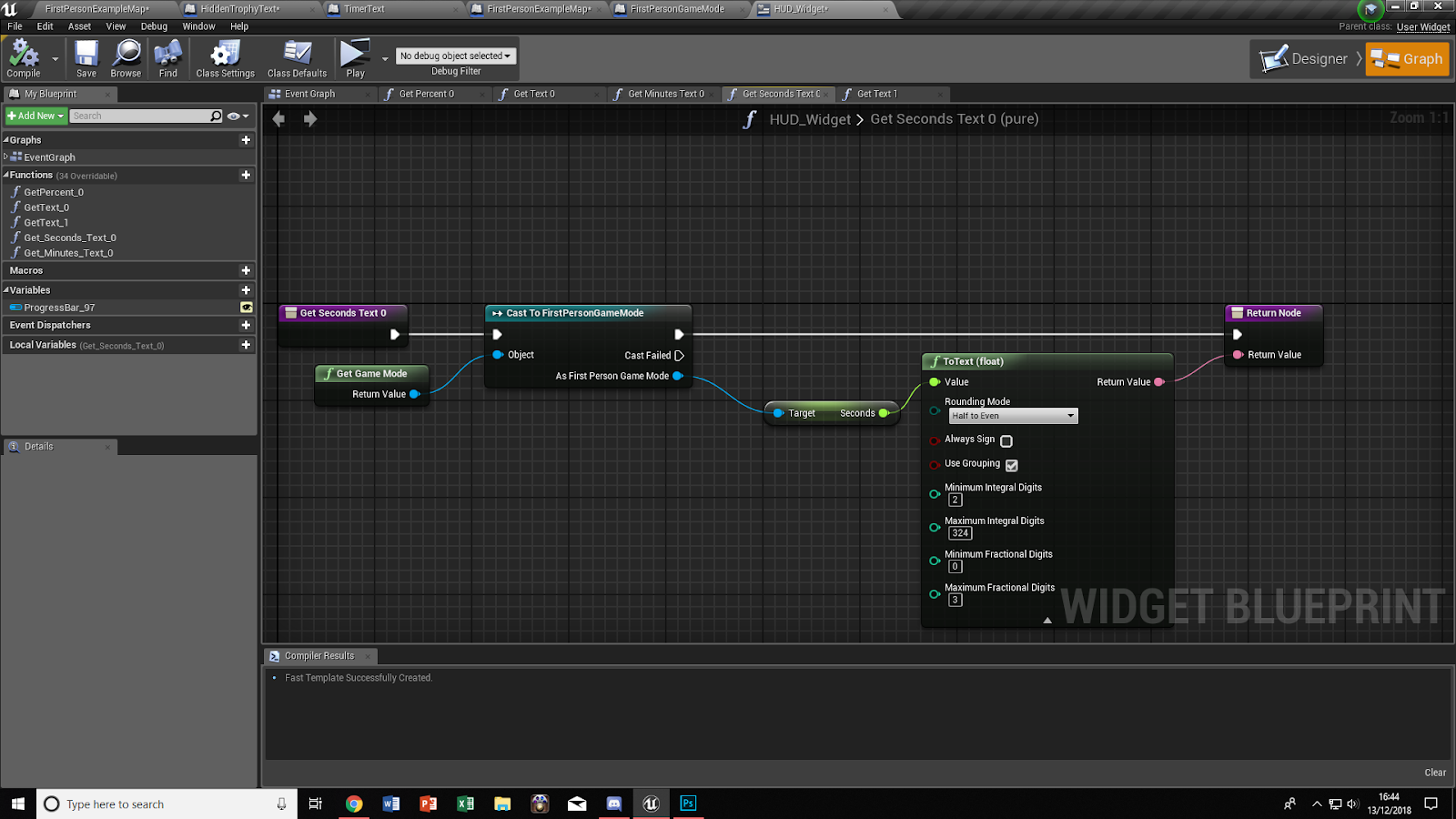Screen dimensions: 1456x819
Task: Go back with the left navigation arrow
Action: [x=278, y=119]
